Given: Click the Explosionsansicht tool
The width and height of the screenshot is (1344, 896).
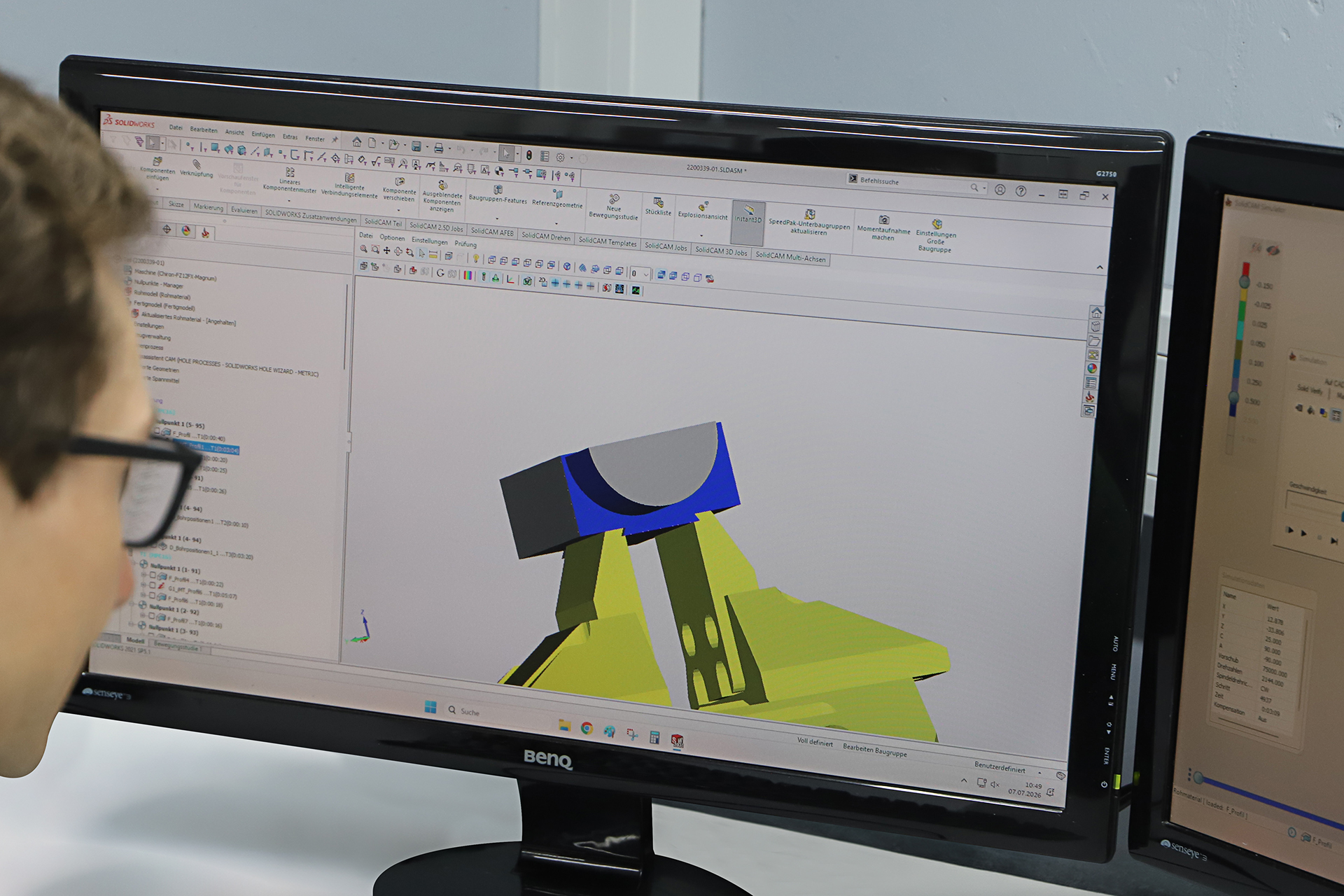Looking at the screenshot, I should [x=703, y=211].
